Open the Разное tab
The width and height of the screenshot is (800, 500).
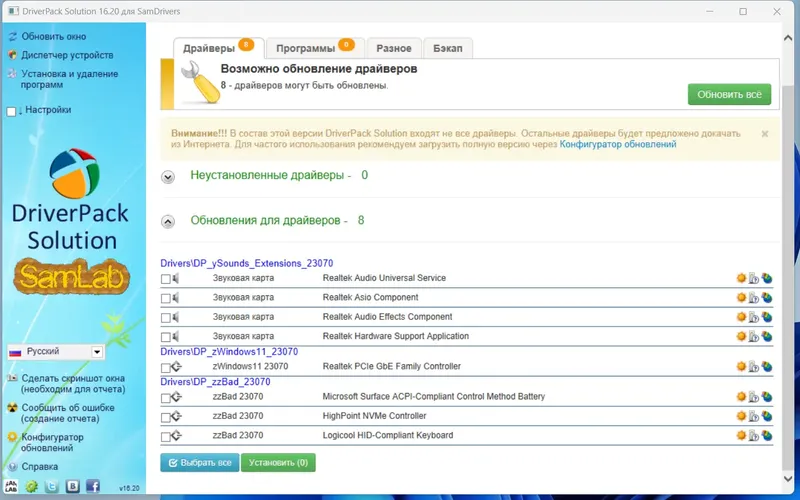coord(394,48)
